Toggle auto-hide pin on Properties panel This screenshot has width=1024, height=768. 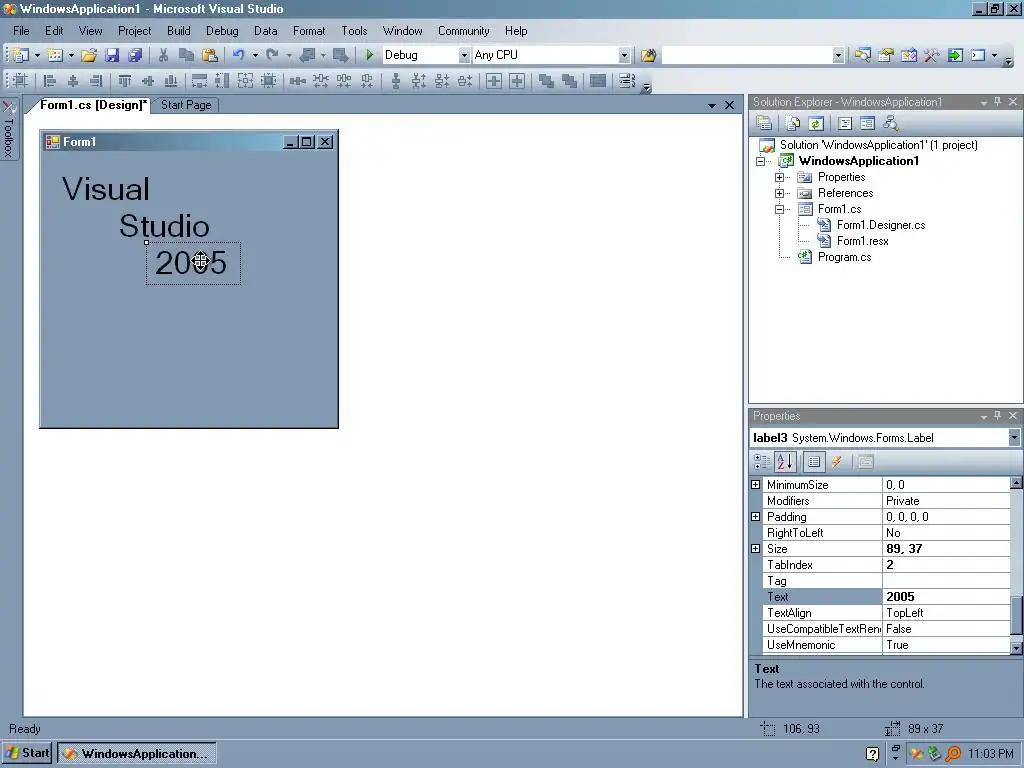[997, 416]
